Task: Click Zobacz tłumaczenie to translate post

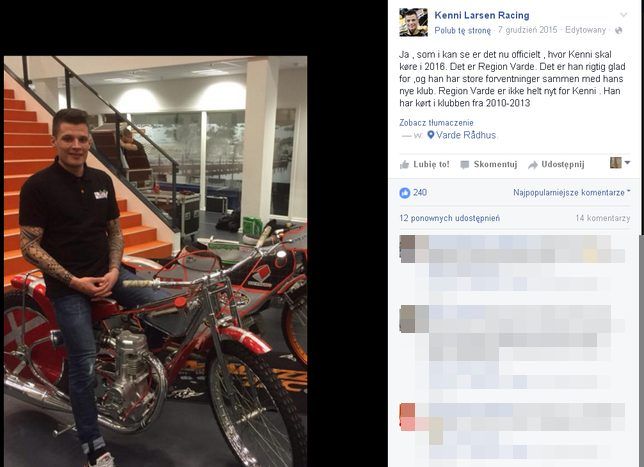Action: click(436, 122)
